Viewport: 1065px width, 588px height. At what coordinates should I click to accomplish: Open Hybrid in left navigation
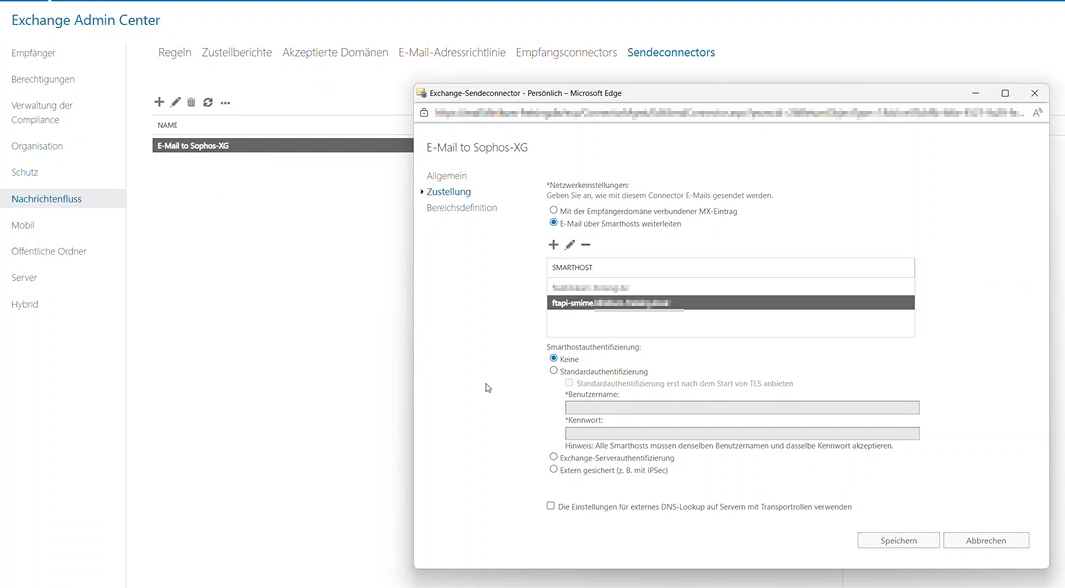coord(24,304)
